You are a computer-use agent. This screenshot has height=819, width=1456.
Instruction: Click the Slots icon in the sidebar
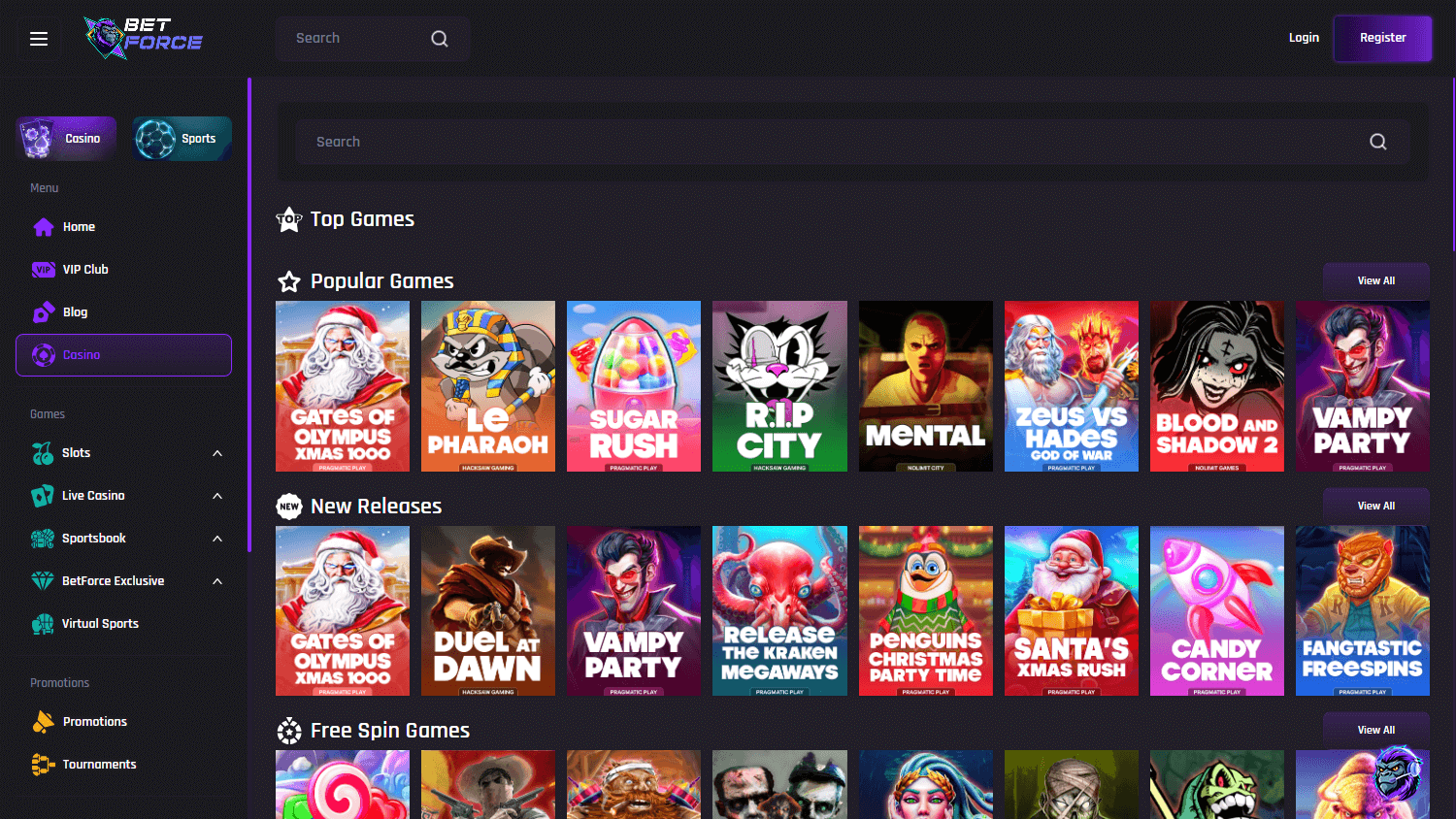pyautogui.click(x=44, y=452)
